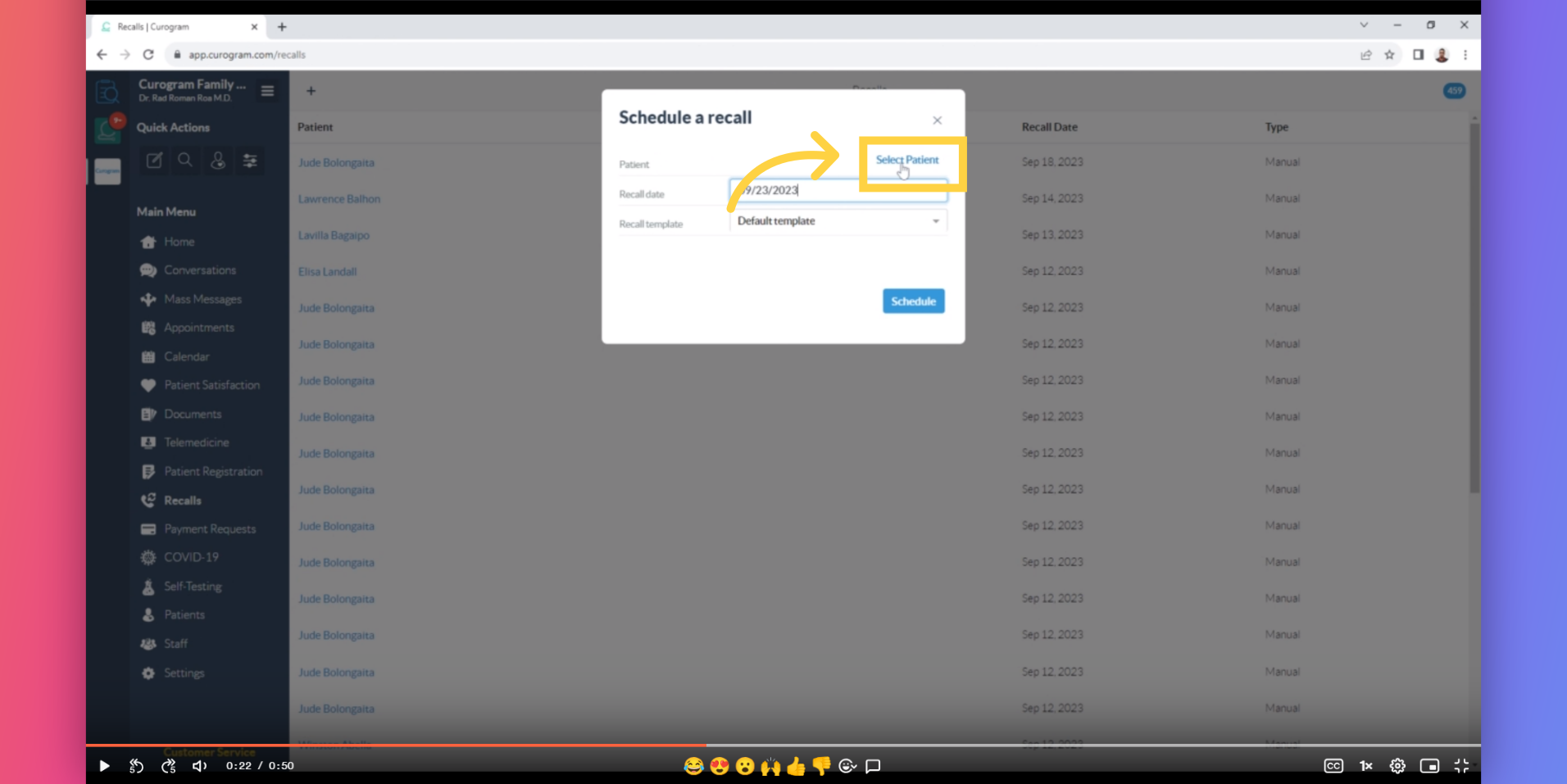1567x784 pixels.
Task: Toggle the hamburger sidebar menu icon
Action: click(267, 91)
